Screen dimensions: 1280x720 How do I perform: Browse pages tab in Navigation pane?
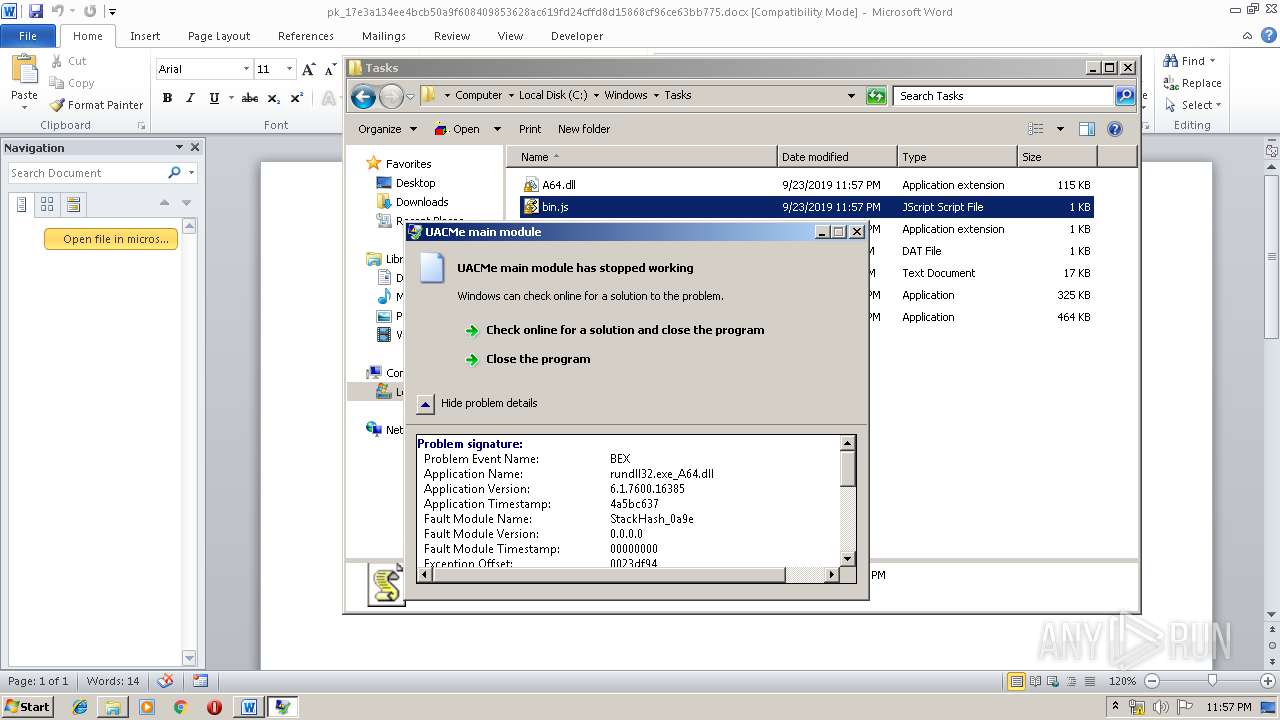(47, 204)
